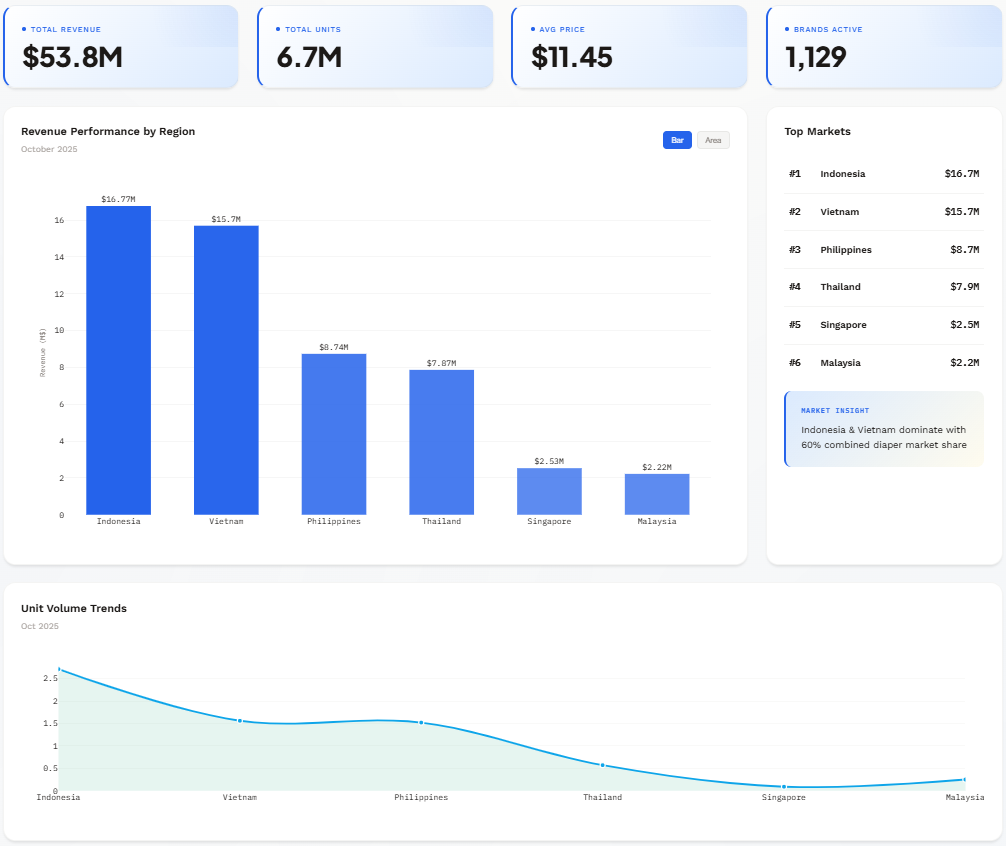Click the Revenue (M$) axis title
This screenshot has height=846, width=1006.
point(43,353)
